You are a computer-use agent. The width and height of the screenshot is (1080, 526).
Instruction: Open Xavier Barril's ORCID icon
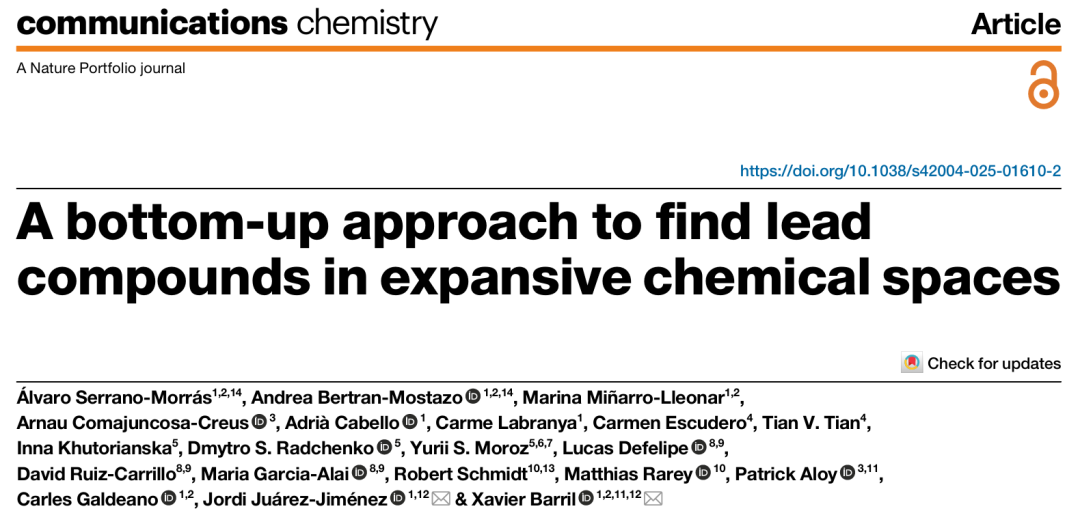tap(585, 499)
